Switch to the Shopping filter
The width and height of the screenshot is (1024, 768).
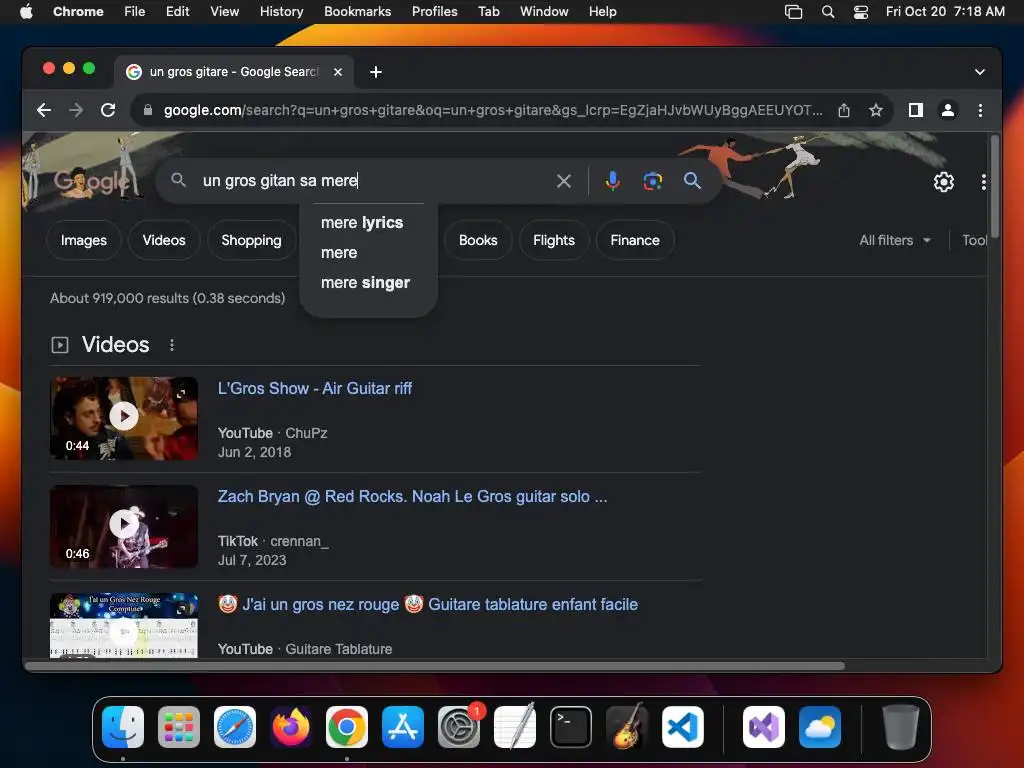click(x=251, y=240)
